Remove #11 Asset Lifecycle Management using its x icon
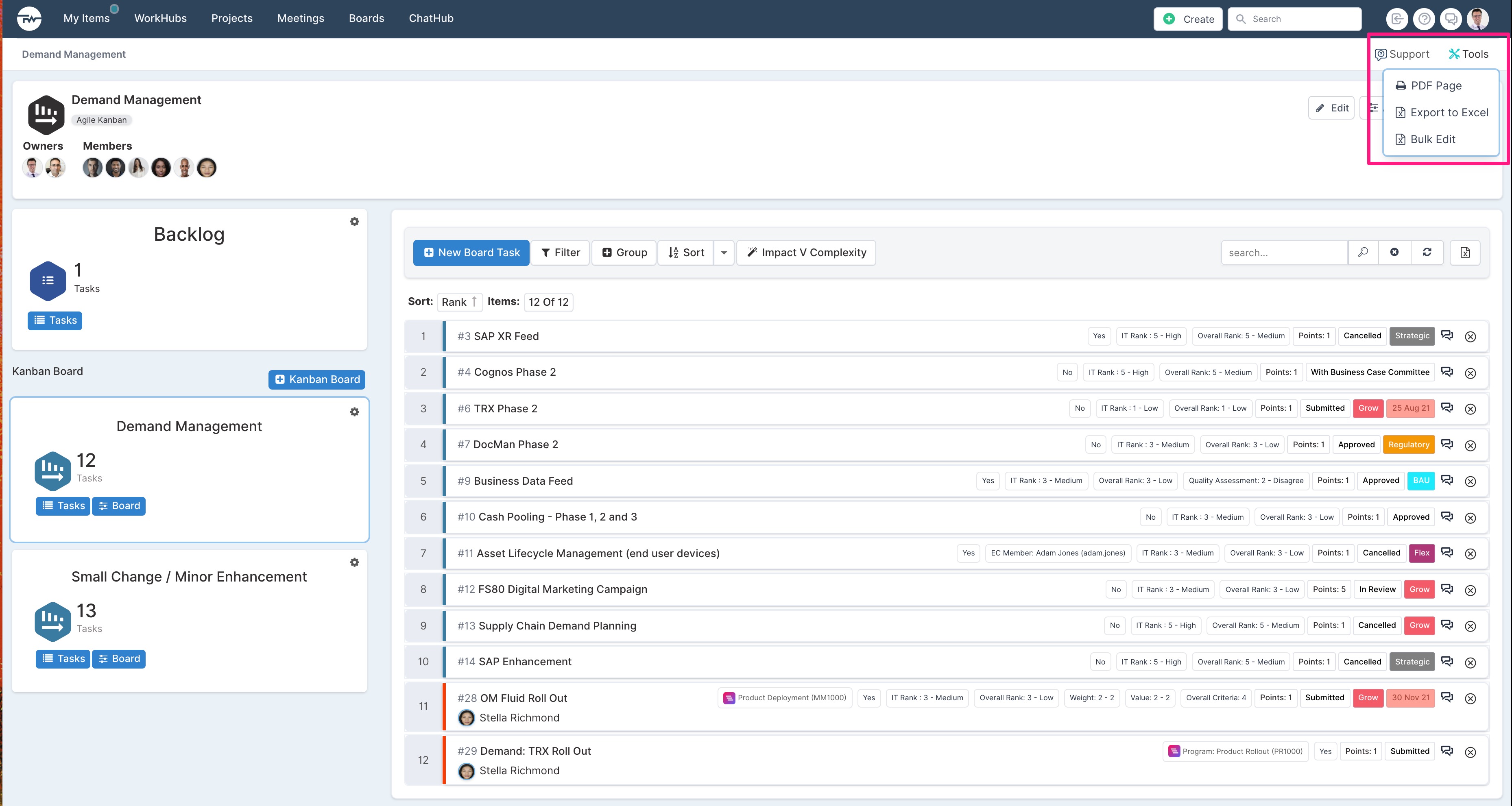Screen dimensions: 1512x806 tap(1471, 554)
